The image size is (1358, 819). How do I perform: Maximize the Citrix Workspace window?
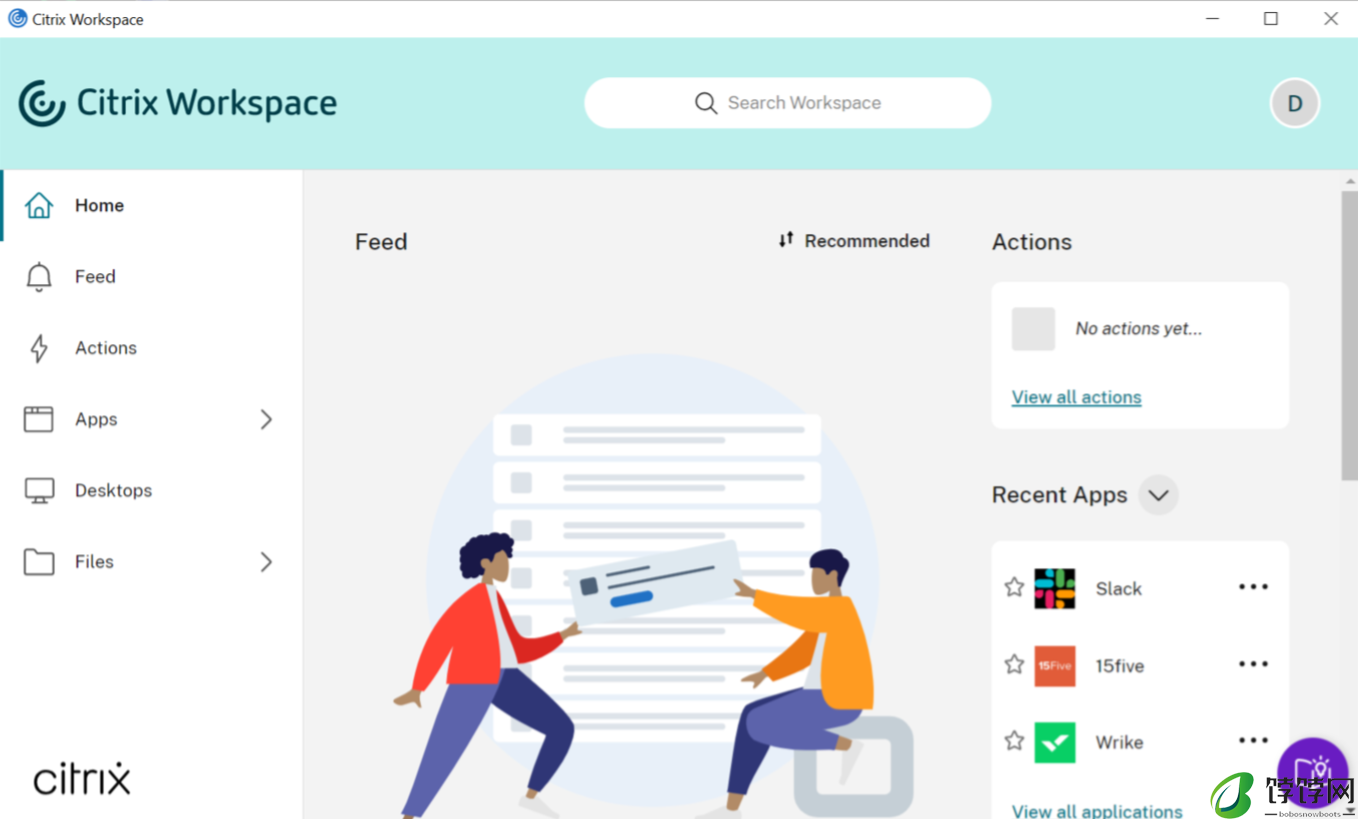coord(1271,19)
